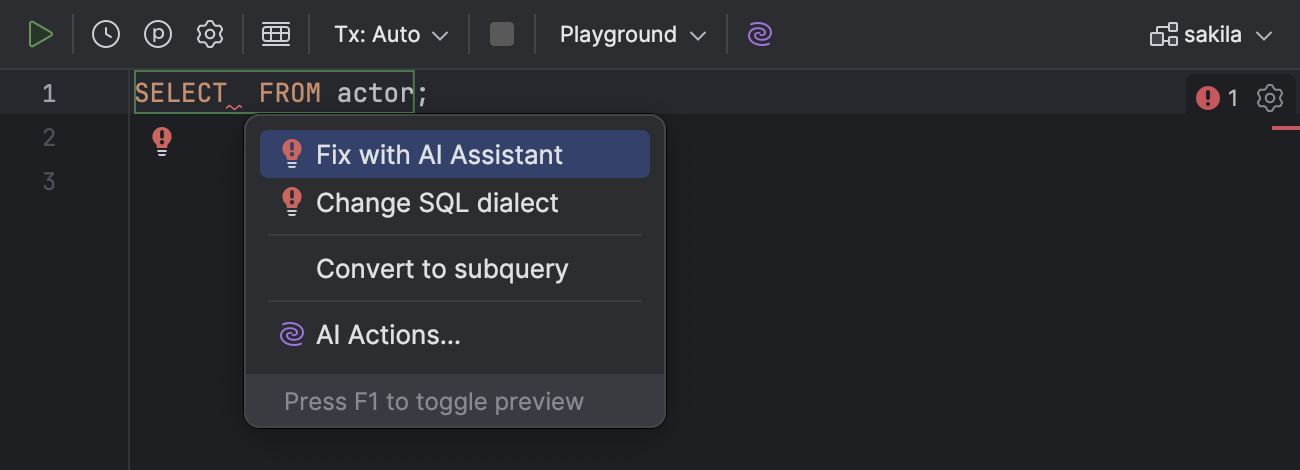Open query history clock icon

(106, 35)
